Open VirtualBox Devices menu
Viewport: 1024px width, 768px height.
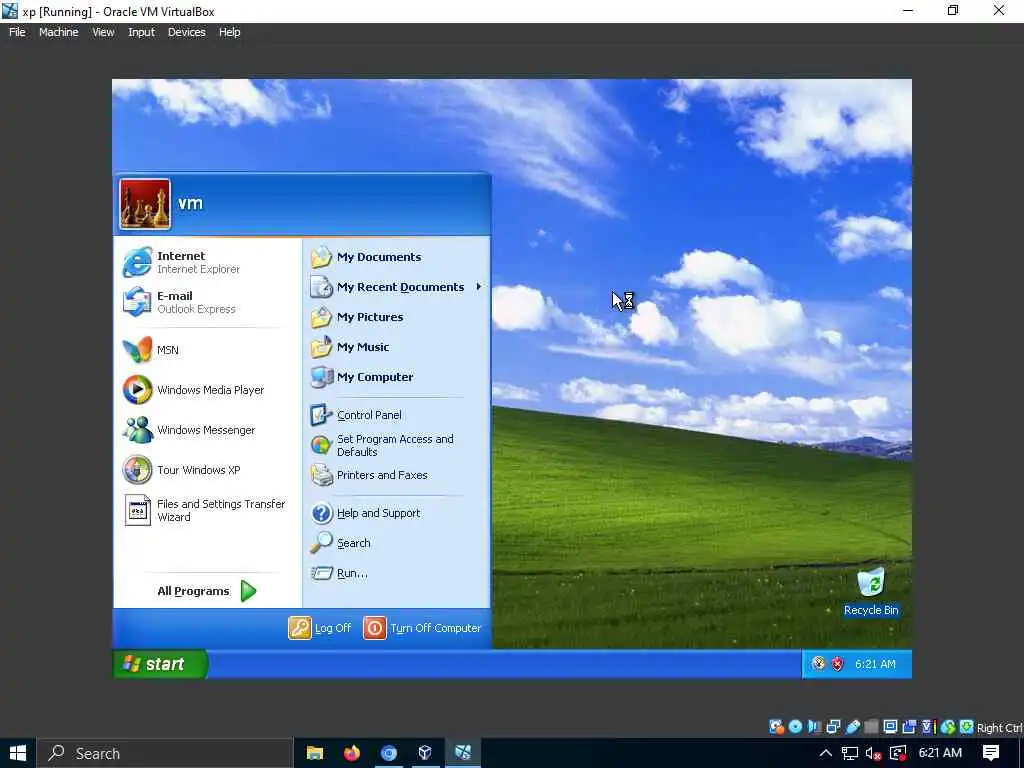(186, 32)
